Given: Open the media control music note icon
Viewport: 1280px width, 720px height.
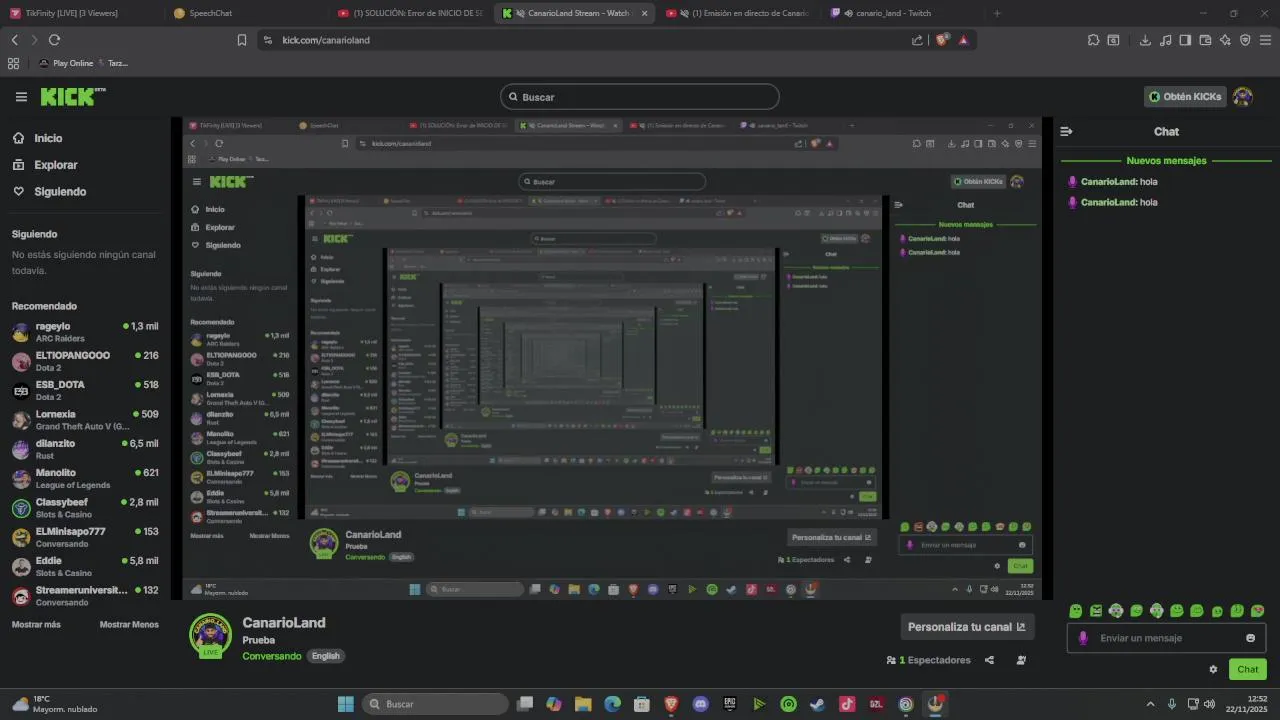Looking at the screenshot, I should [x=1165, y=40].
